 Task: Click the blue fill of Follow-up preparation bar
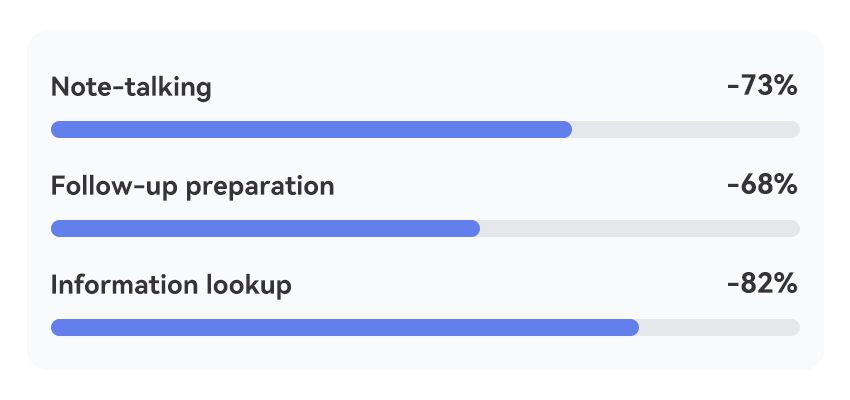point(265,229)
